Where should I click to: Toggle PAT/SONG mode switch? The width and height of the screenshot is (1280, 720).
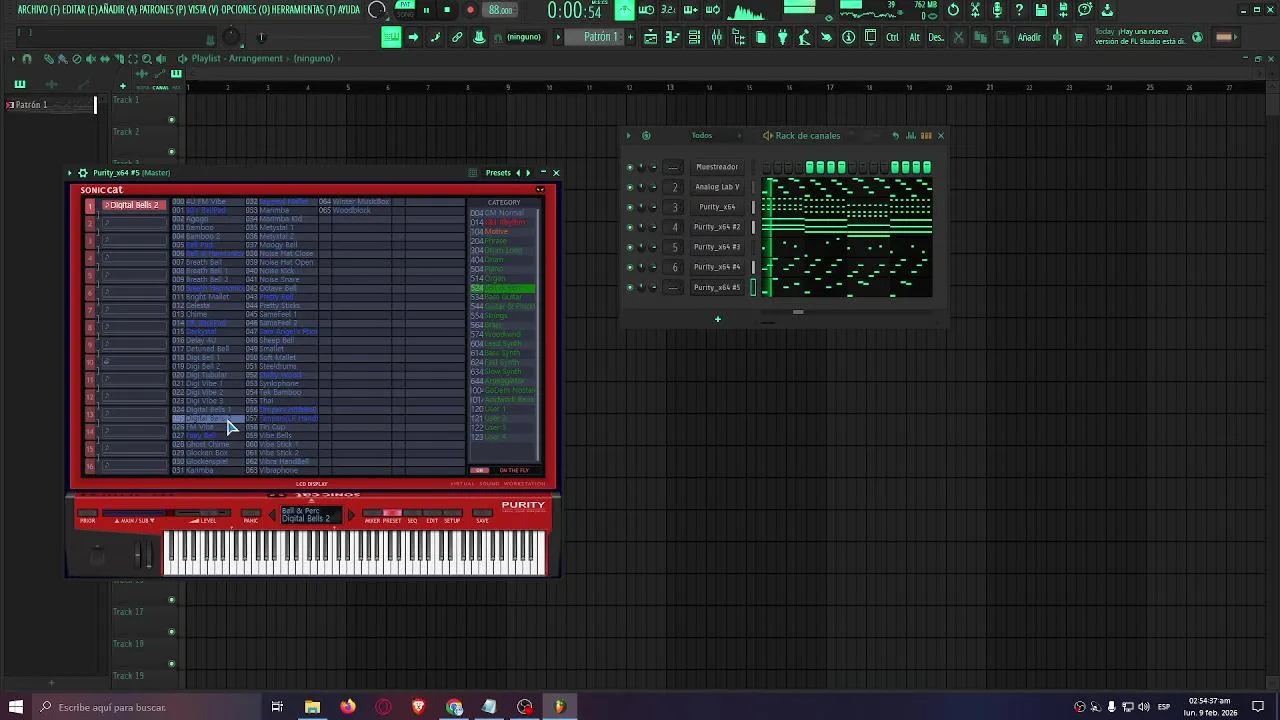(x=404, y=9)
